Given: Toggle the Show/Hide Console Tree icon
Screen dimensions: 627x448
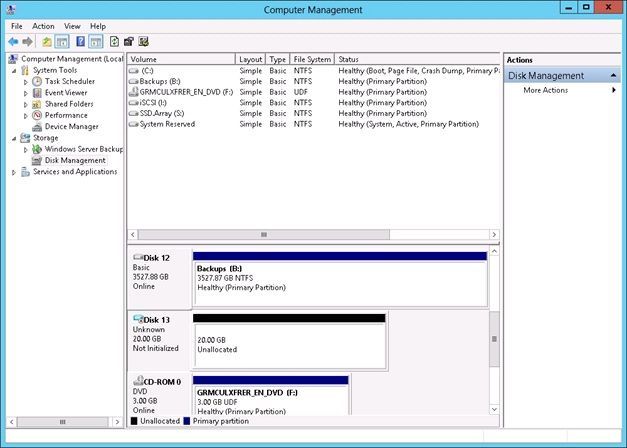Looking at the screenshot, I should point(62,42).
